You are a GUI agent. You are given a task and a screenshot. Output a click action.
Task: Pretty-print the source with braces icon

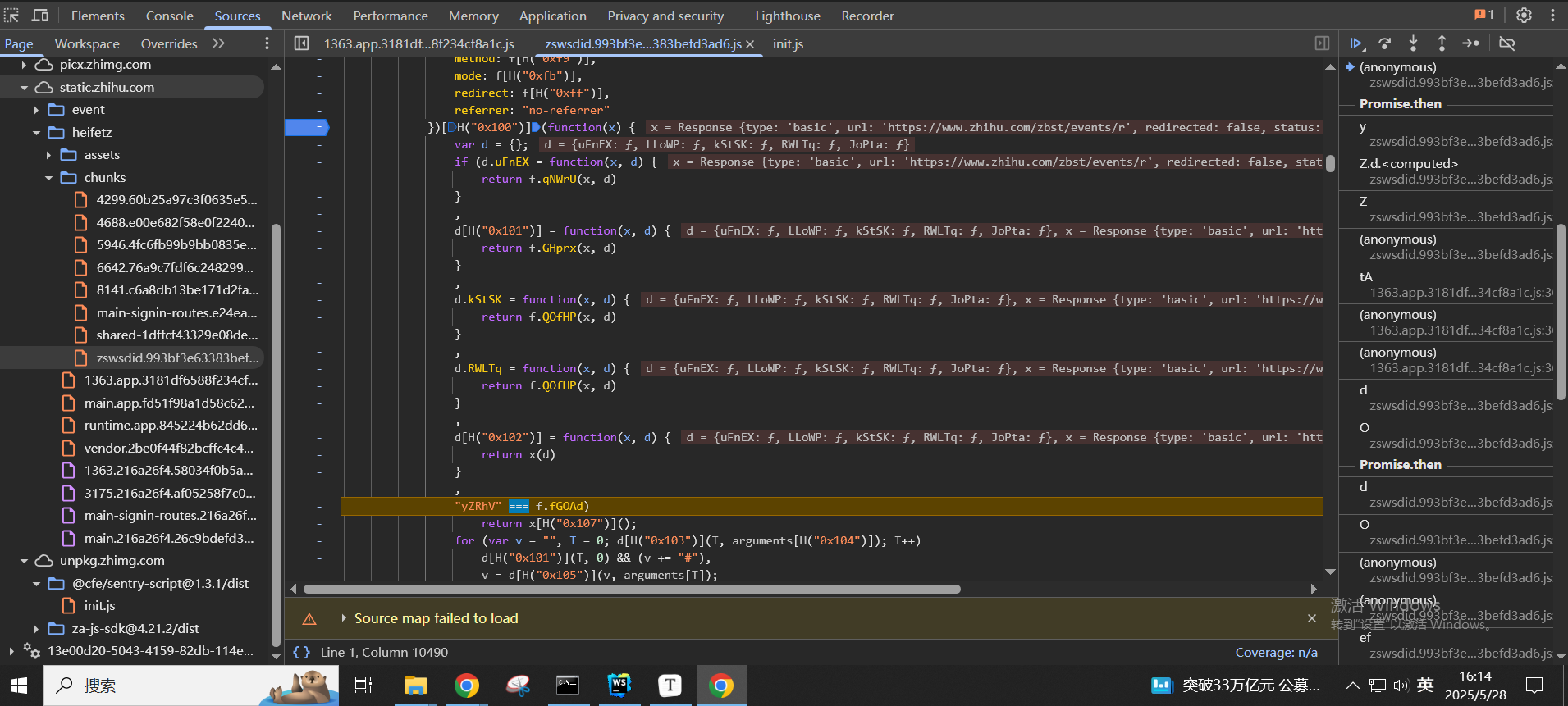pyautogui.click(x=302, y=653)
